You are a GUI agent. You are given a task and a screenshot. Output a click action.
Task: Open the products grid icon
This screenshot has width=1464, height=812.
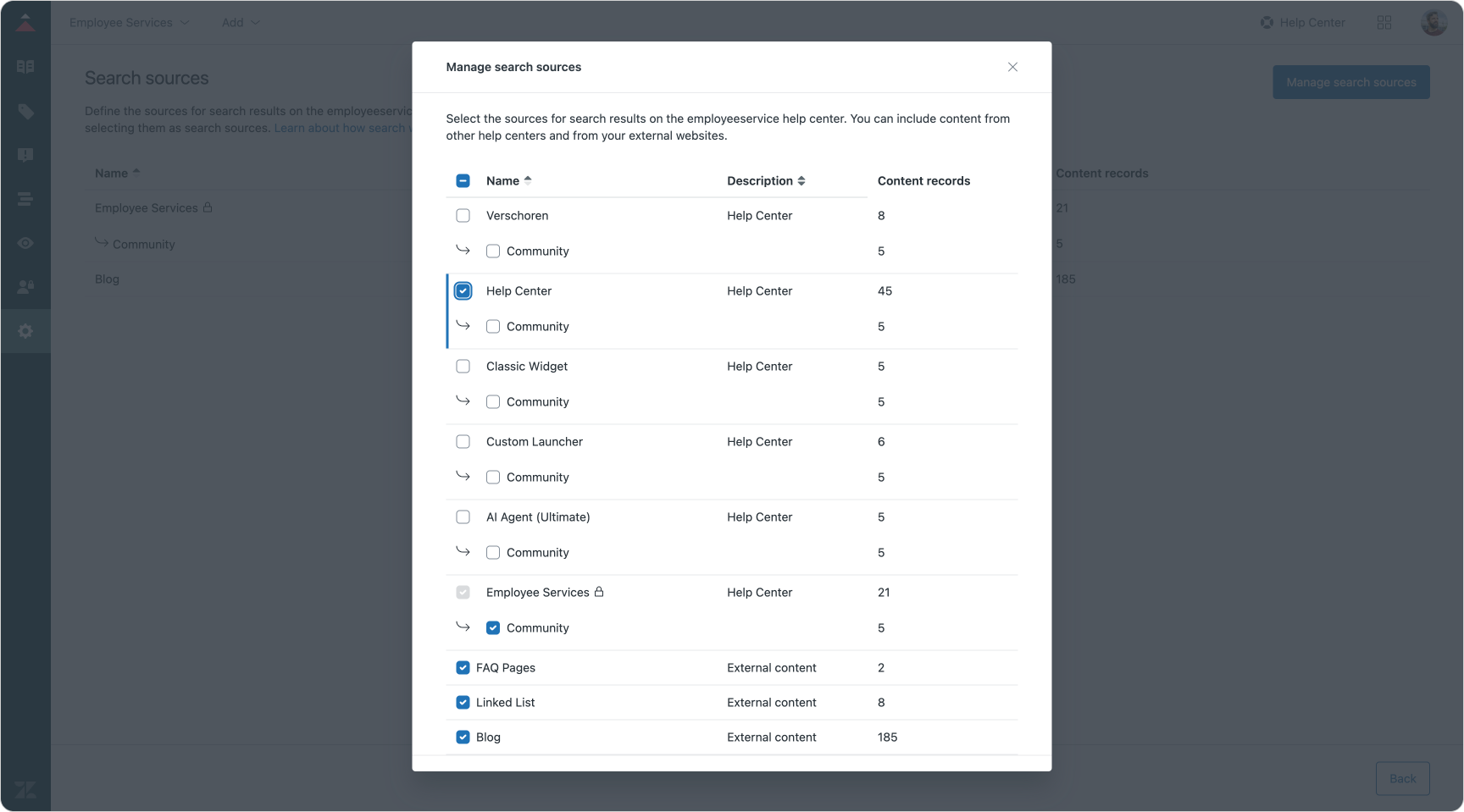[x=1384, y=23]
